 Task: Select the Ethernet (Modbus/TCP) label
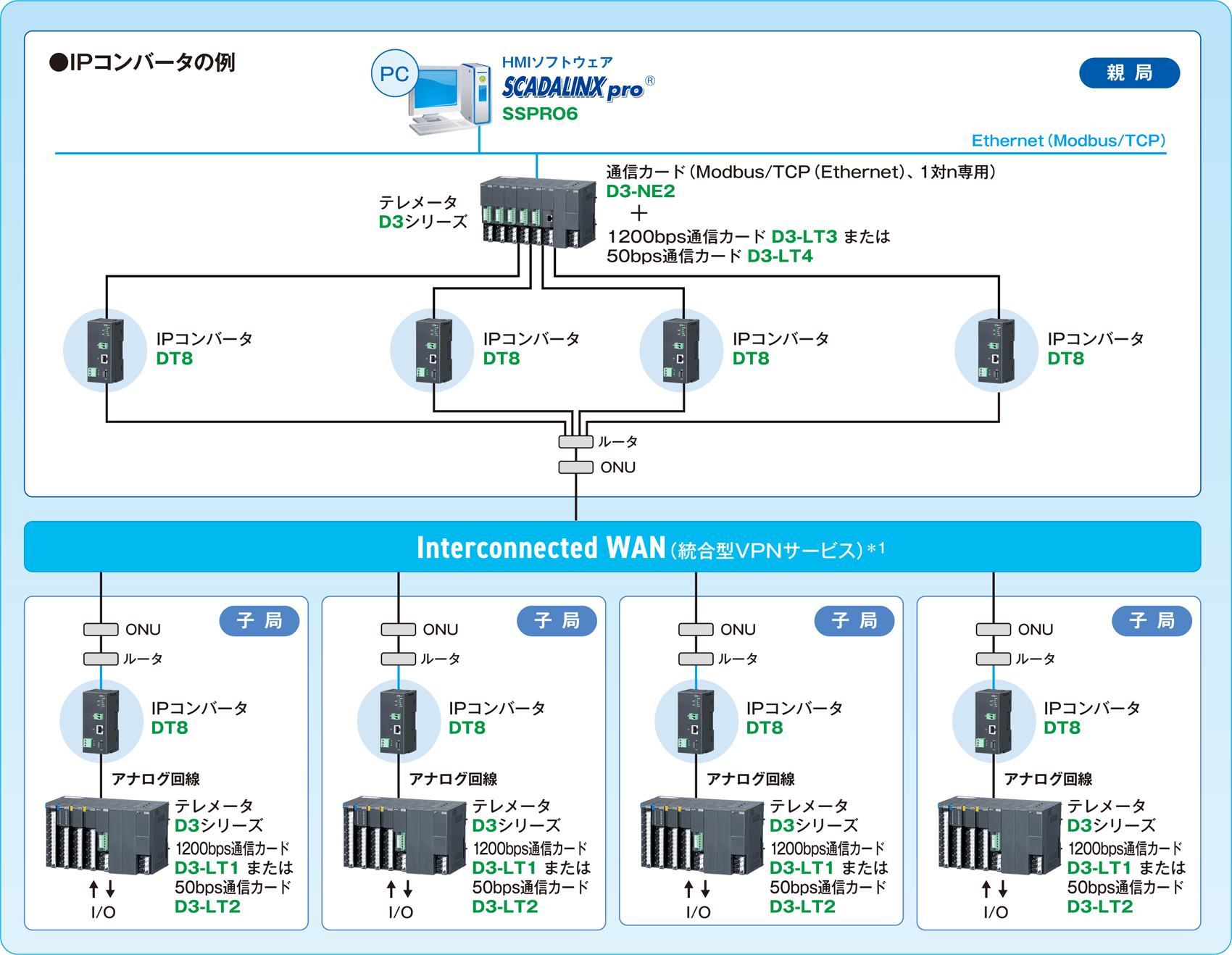(x=1068, y=141)
